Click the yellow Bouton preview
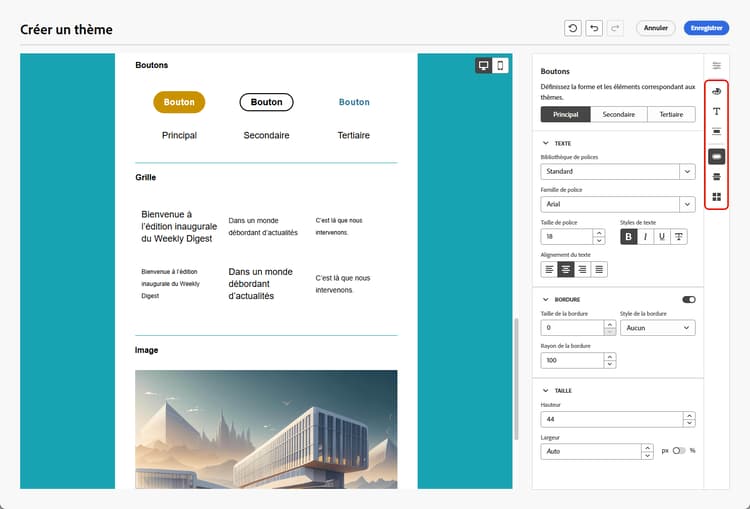The width and height of the screenshot is (750, 509). [x=179, y=102]
